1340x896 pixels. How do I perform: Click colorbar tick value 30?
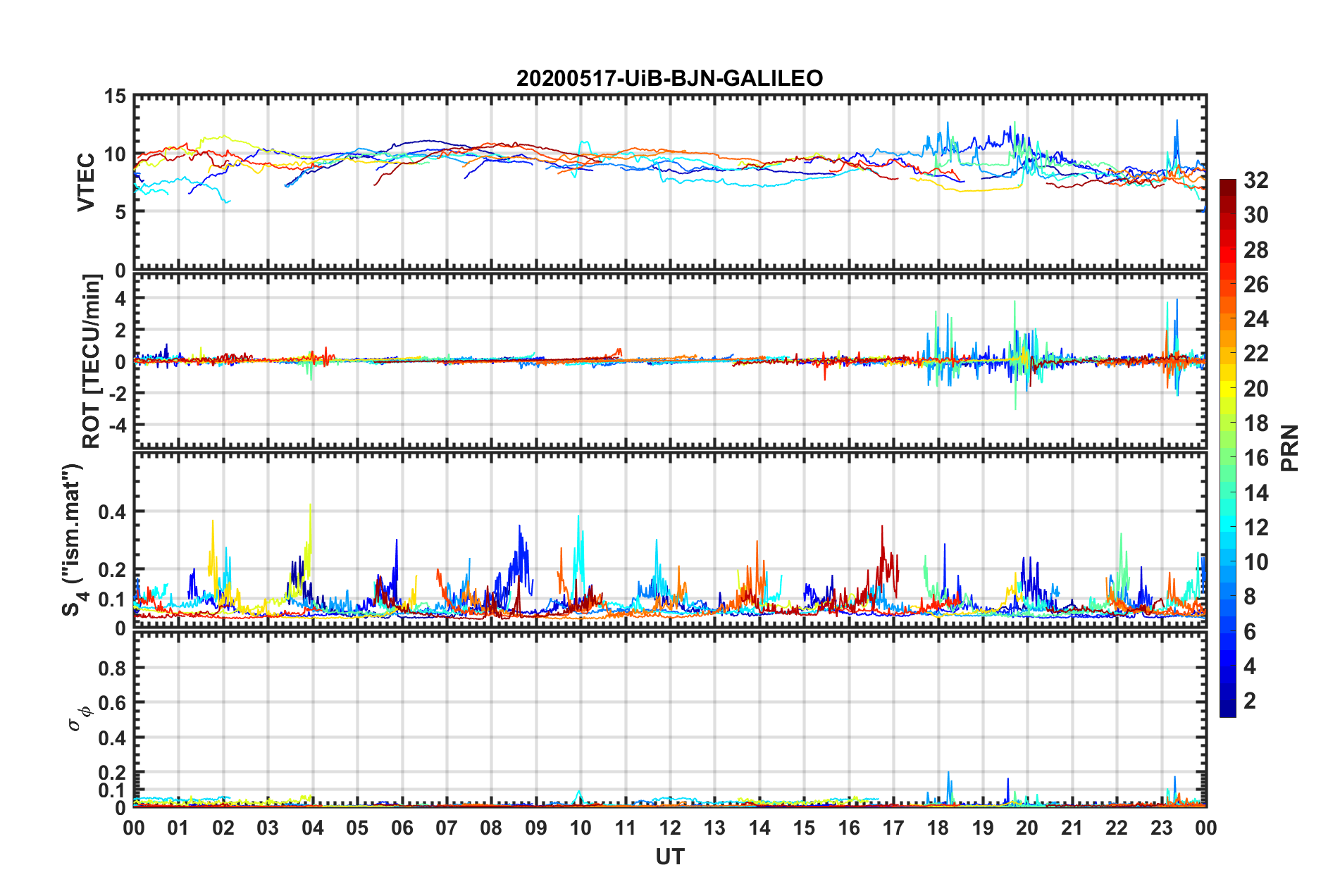tap(1256, 215)
